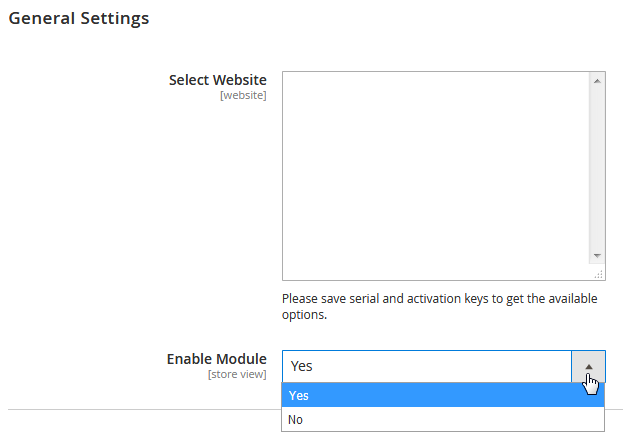Choose "No" from the Enable Module options
The height and width of the screenshot is (435, 623).
point(443,420)
